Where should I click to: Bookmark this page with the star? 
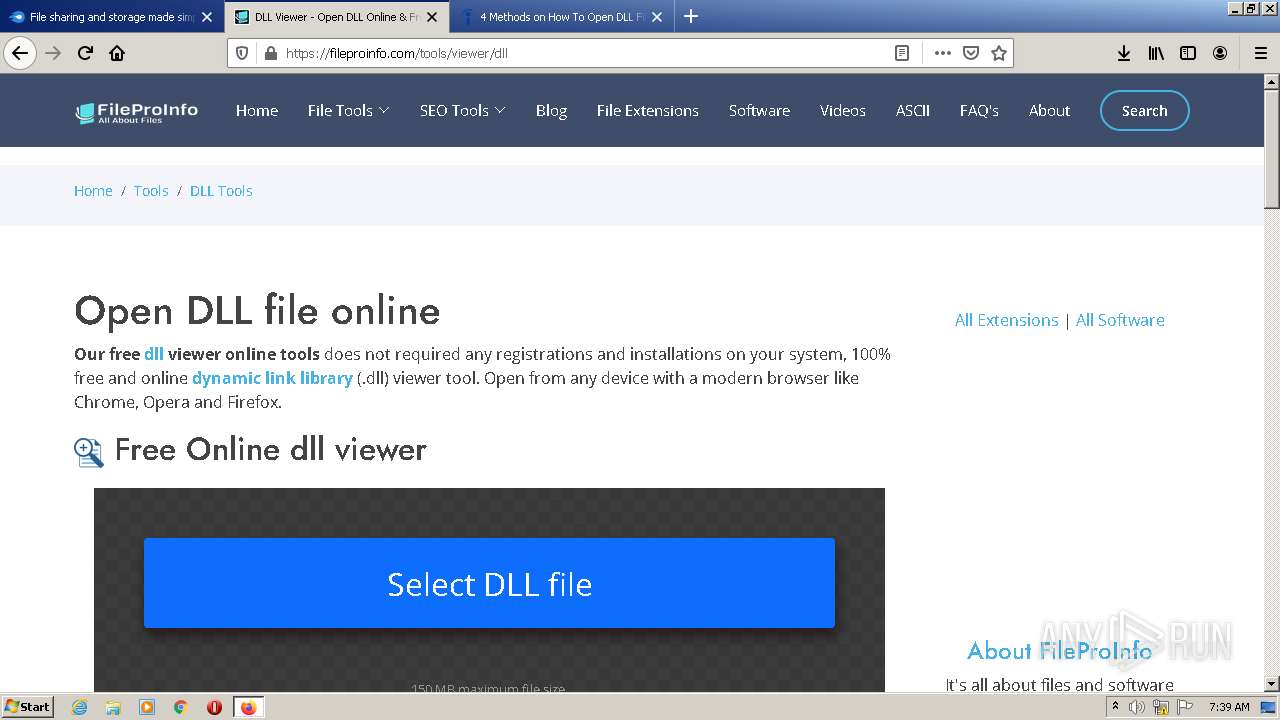pos(998,53)
